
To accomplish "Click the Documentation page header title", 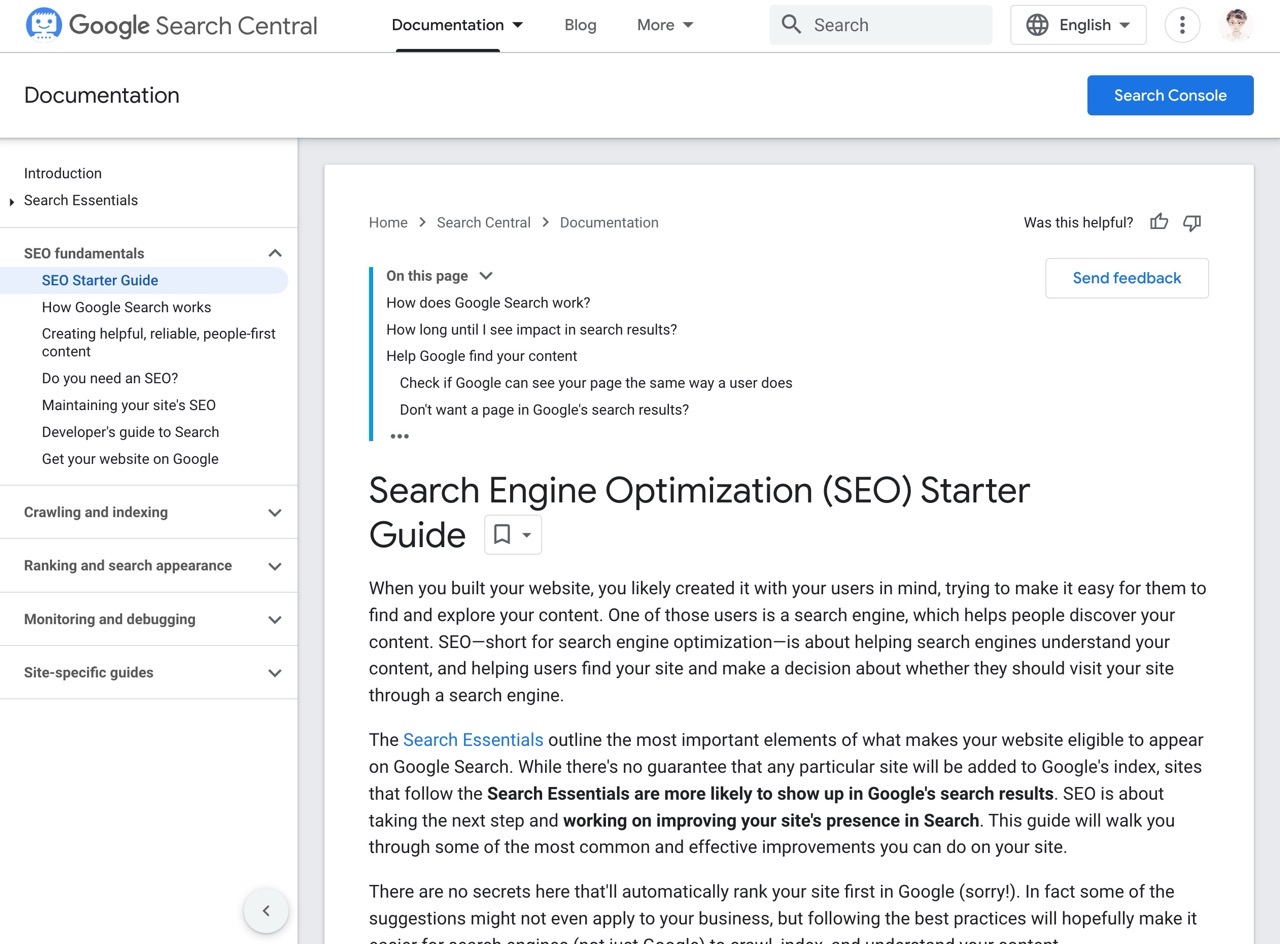I will (x=102, y=95).
